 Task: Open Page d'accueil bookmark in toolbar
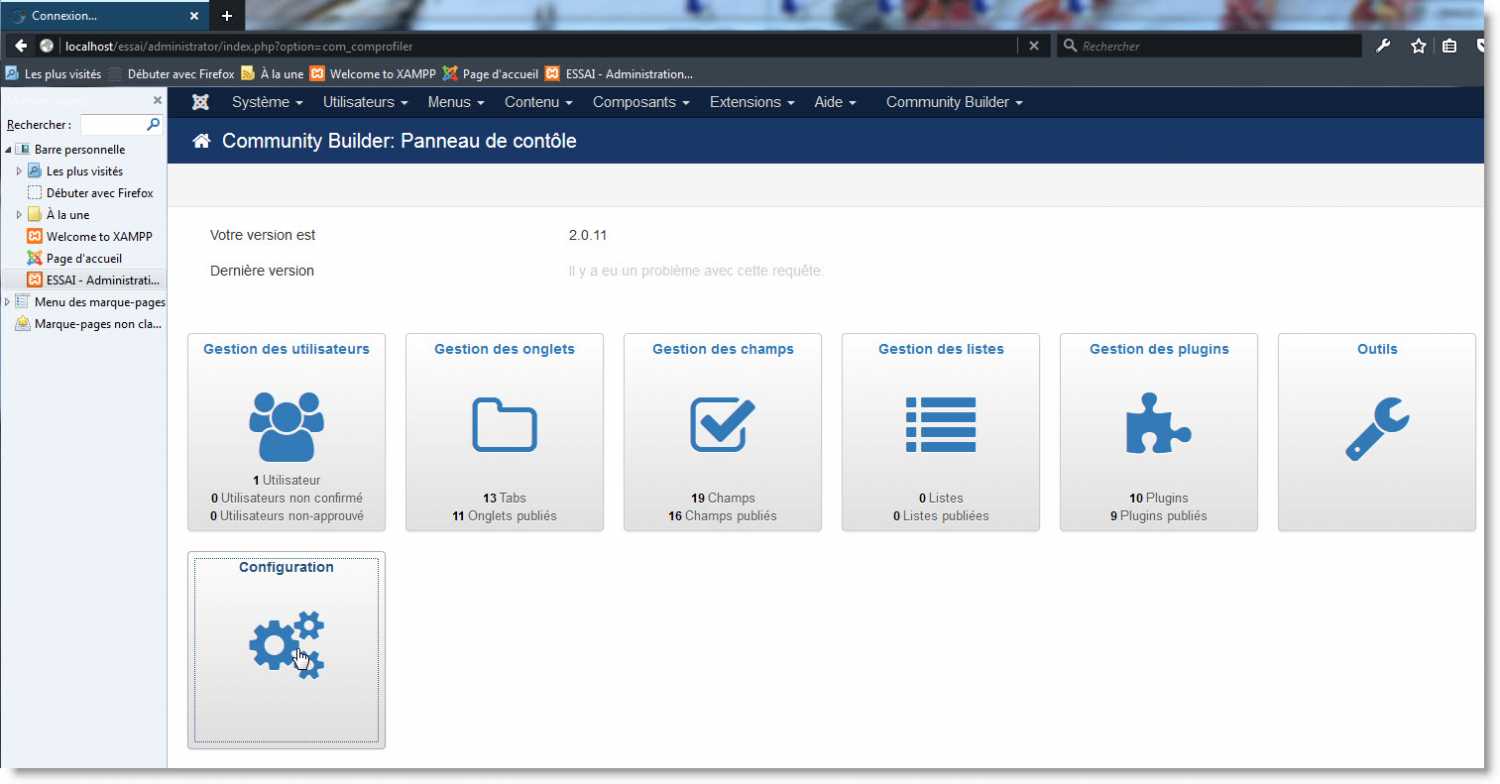coord(490,74)
